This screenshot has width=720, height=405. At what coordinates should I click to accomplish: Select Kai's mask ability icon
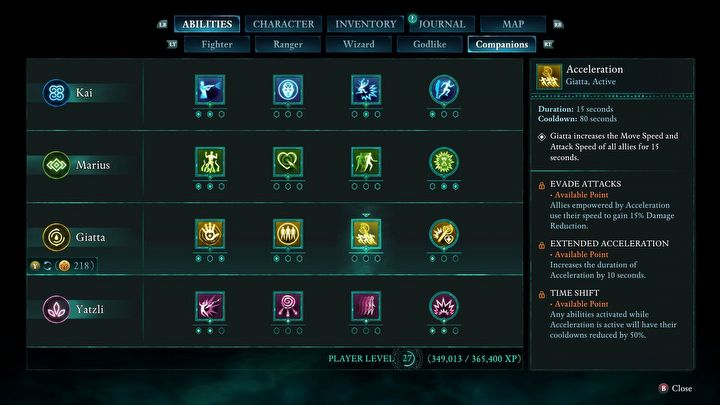(x=288, y=90)
